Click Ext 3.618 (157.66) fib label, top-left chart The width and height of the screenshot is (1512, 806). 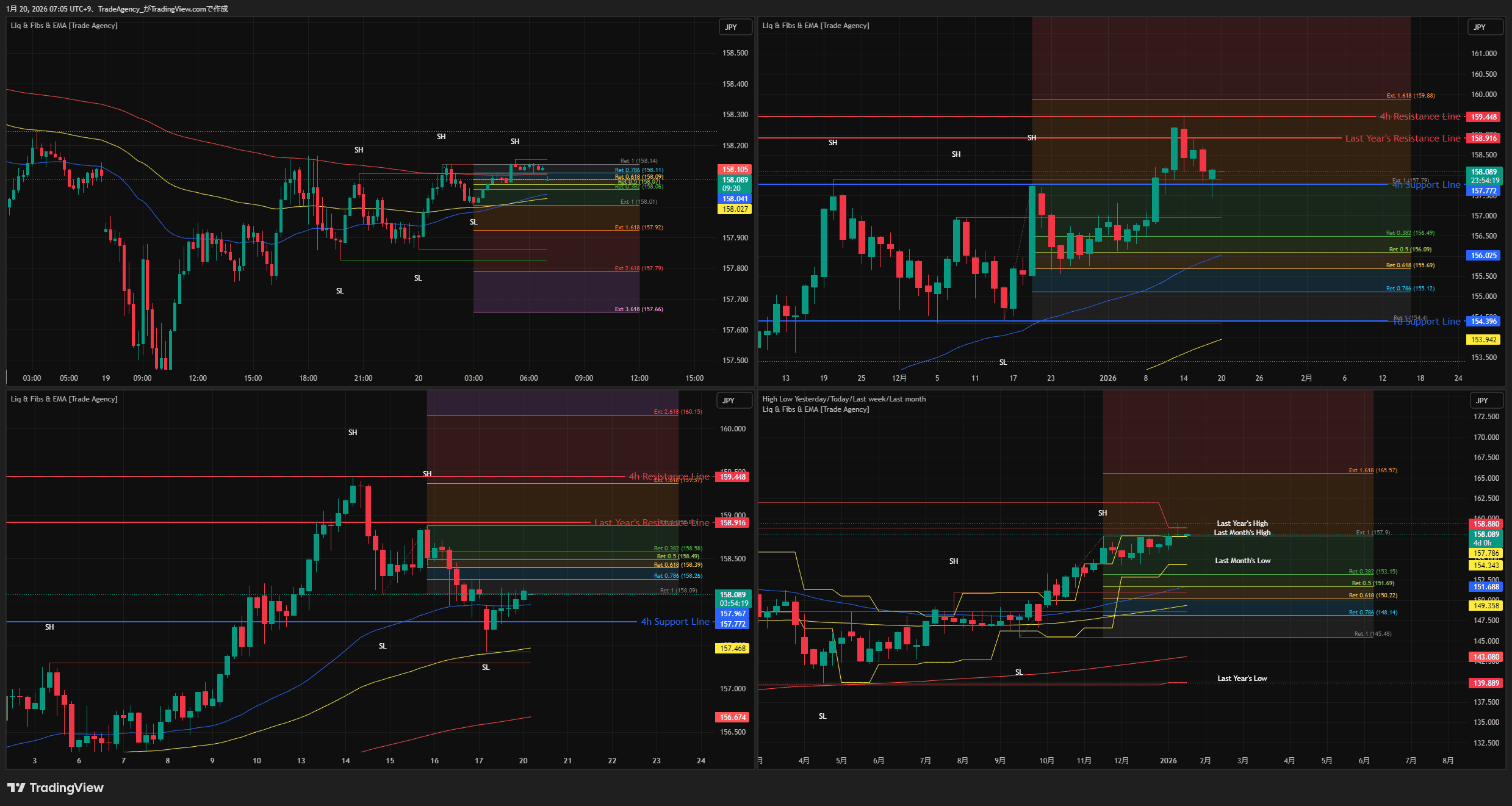point(638,309)
